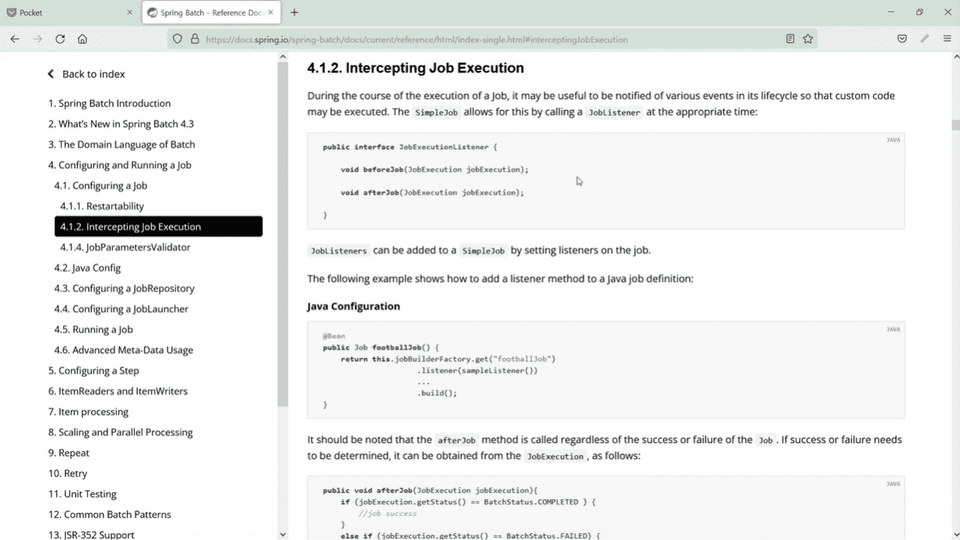The image size is (960, 540).
Task: Open Configuring and Running a Job
Action: click(120, 165)
